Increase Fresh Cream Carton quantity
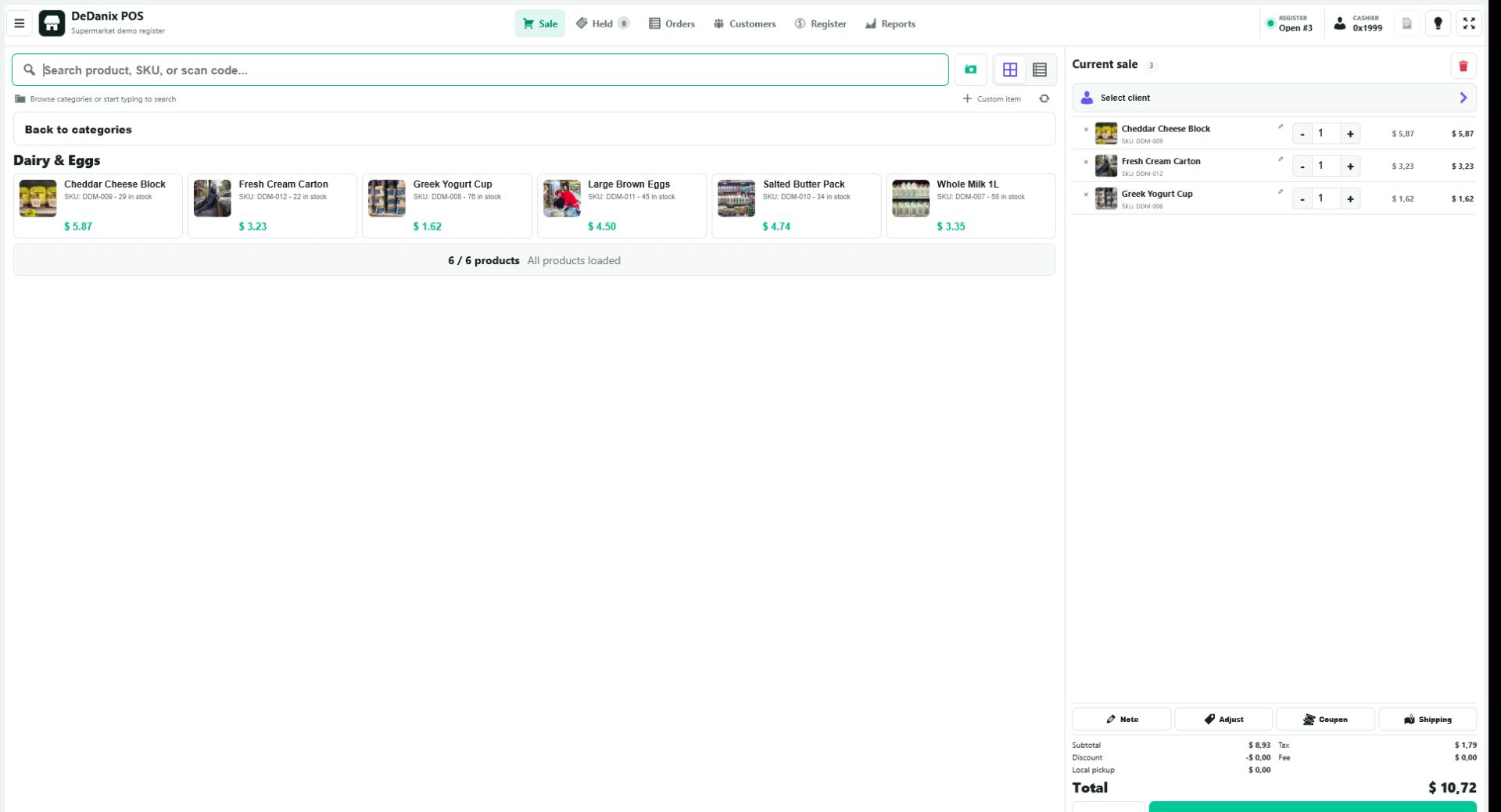Screen dimensions: 1501x812 tap(1350, 166)
